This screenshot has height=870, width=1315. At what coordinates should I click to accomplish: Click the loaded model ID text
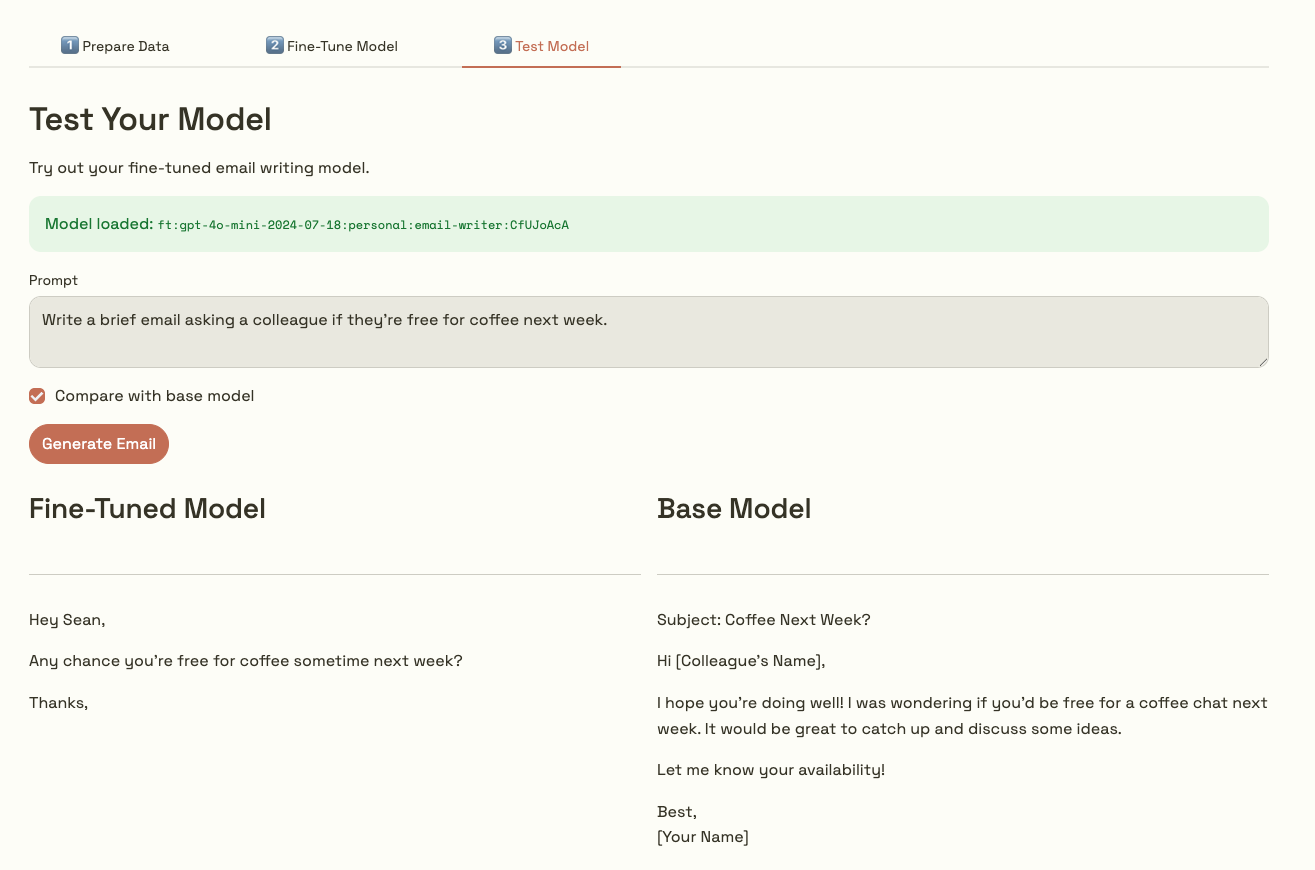click(363, 225)
